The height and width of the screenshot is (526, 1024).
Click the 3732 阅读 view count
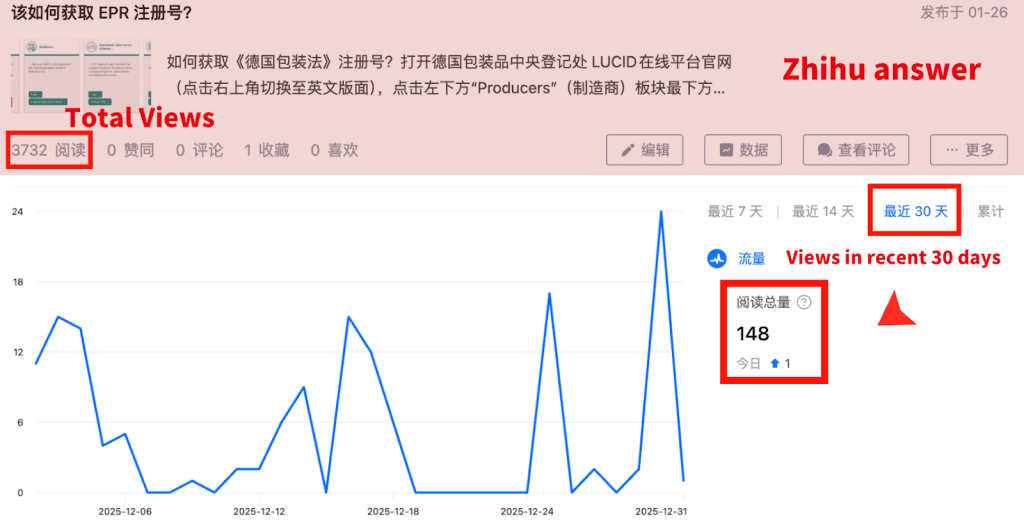(49, 150)
